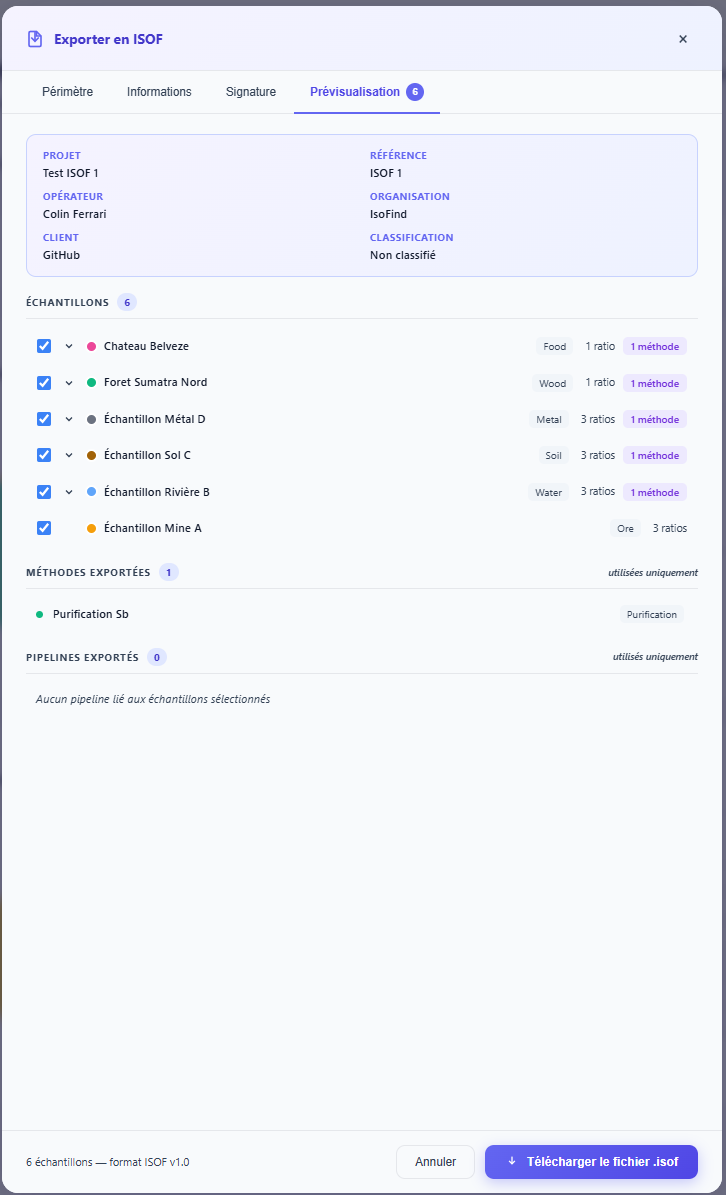726x1195 pixels.
Task: Close the Exporter en ISOF dialog
Action: click(x=683, y=39)
